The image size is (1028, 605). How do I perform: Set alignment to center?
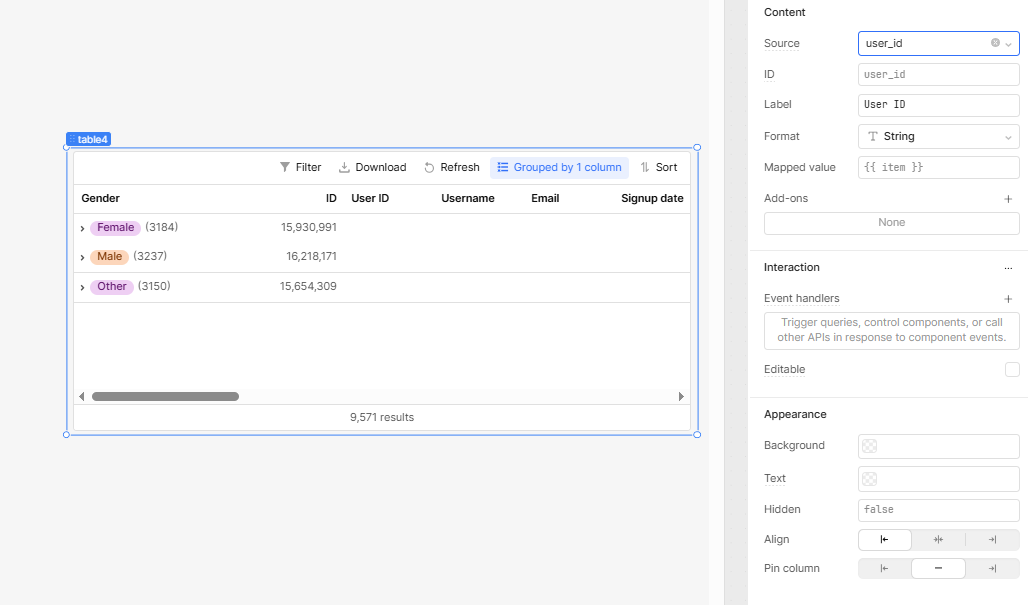point(938,539)
